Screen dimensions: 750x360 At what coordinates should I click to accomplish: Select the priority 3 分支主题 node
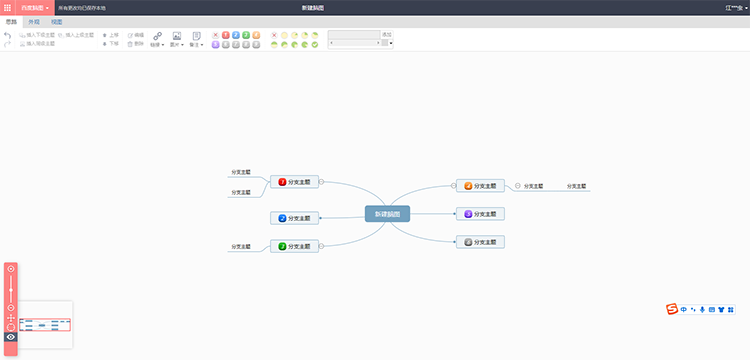click(x=294, y=246)
